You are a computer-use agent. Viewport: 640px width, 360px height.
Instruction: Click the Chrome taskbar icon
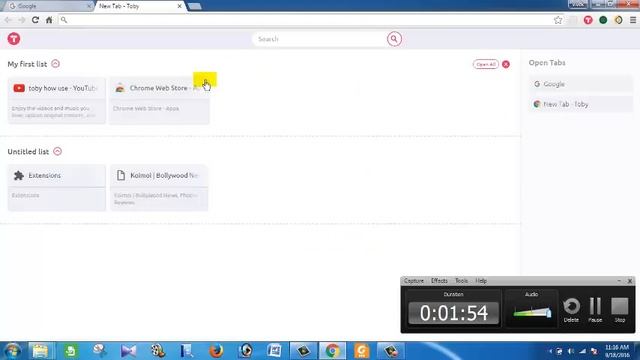[333, 351]
